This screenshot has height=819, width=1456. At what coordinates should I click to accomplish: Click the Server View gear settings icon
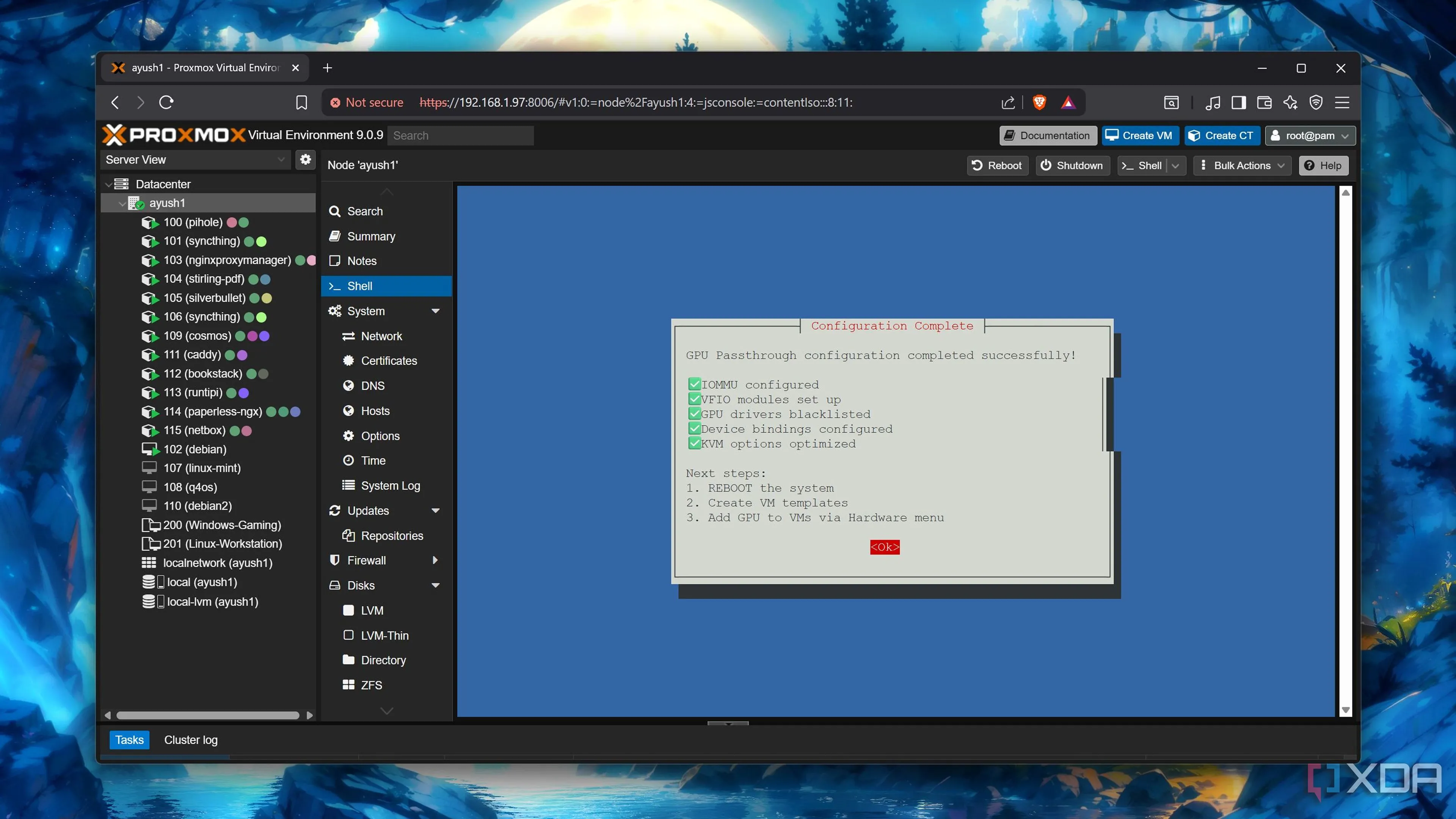[x=305, y=159]
